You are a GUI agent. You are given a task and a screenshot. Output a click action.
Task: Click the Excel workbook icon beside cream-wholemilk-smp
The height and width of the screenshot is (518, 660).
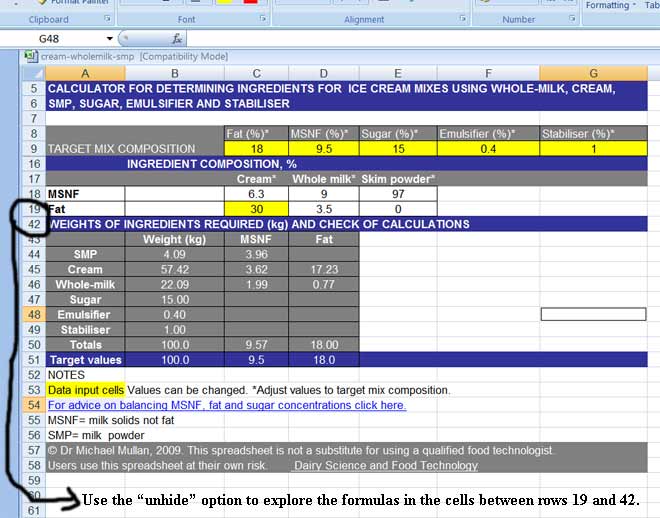[31, 56]
